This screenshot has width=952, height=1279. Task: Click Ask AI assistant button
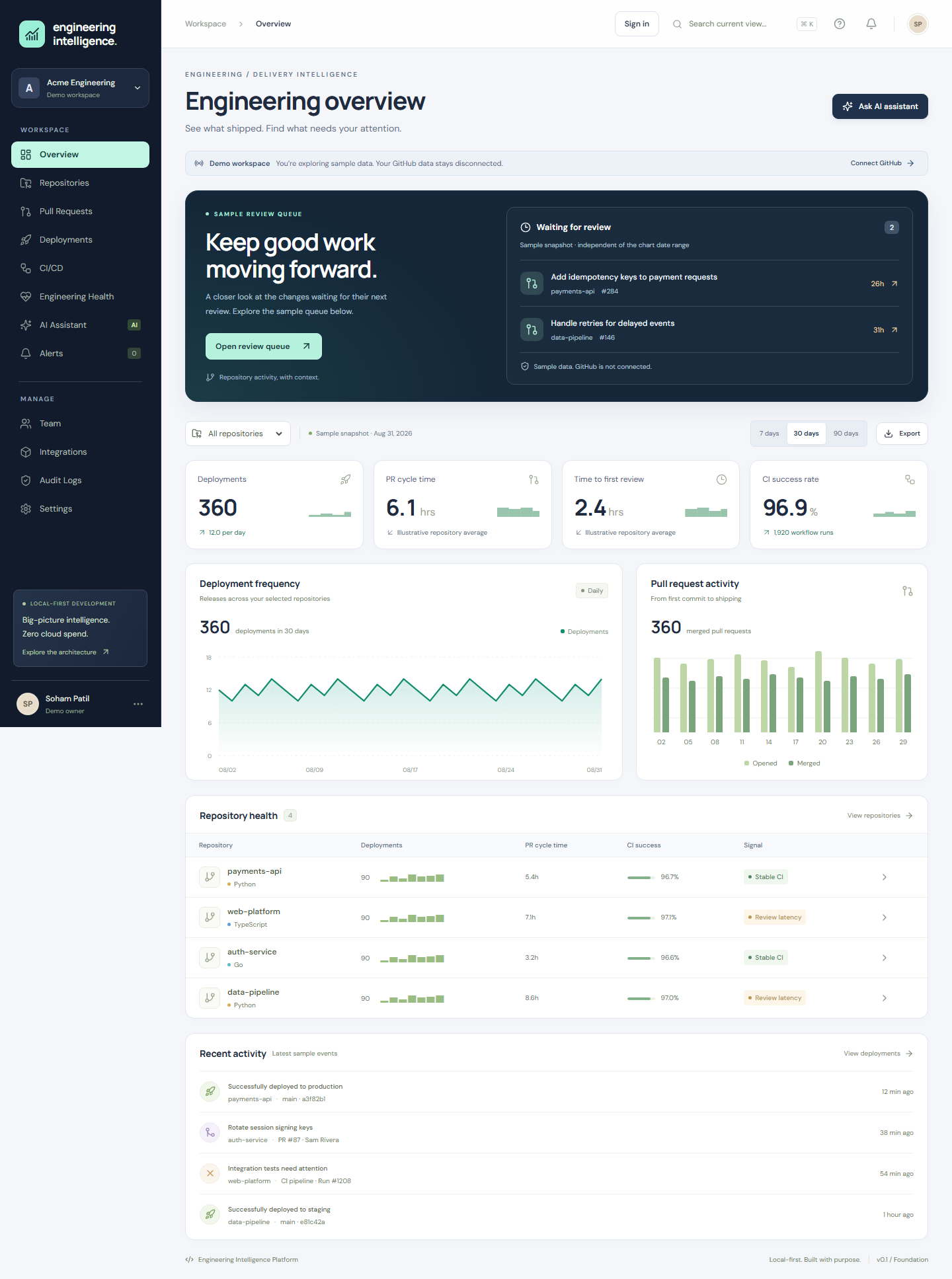pos(880,106)
